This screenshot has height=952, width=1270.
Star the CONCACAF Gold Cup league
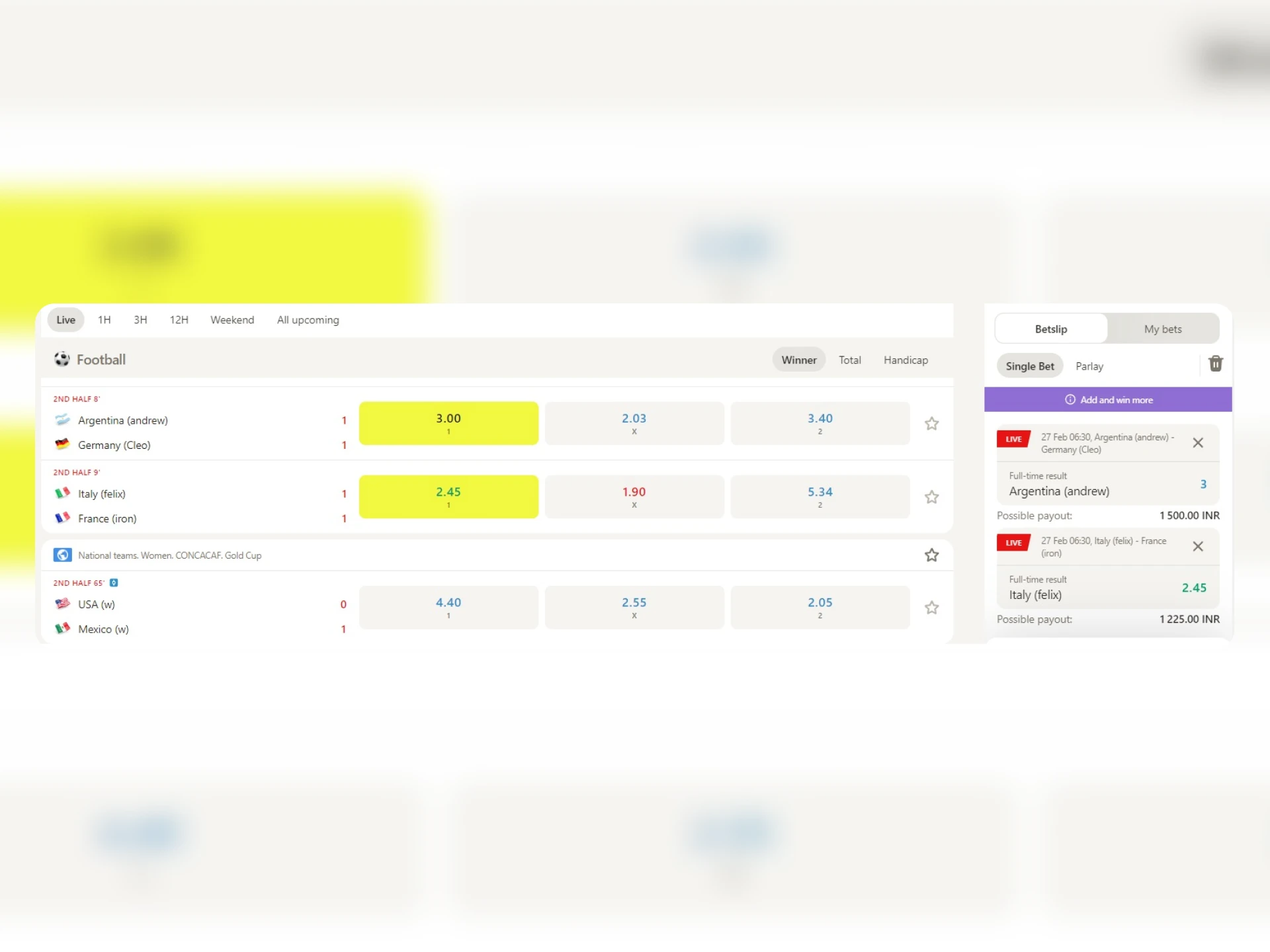931,555
